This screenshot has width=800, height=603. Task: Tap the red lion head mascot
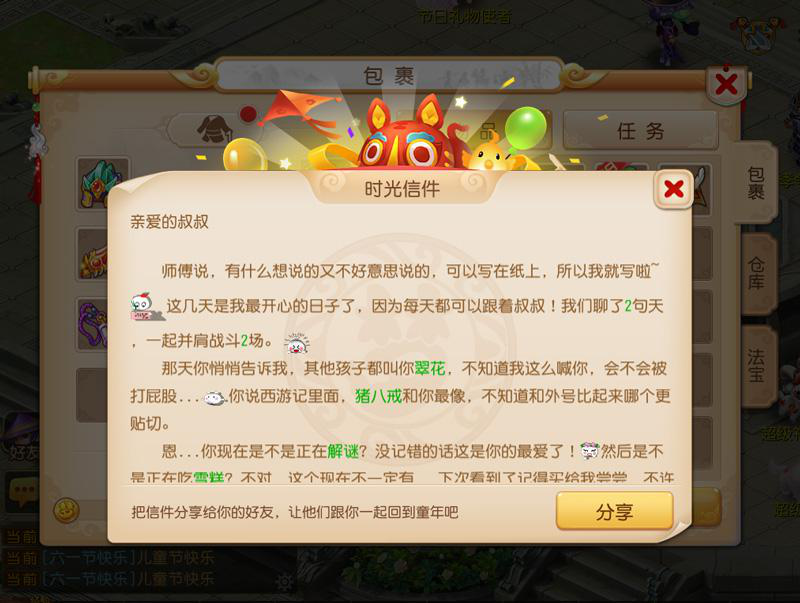coord(407,135)
